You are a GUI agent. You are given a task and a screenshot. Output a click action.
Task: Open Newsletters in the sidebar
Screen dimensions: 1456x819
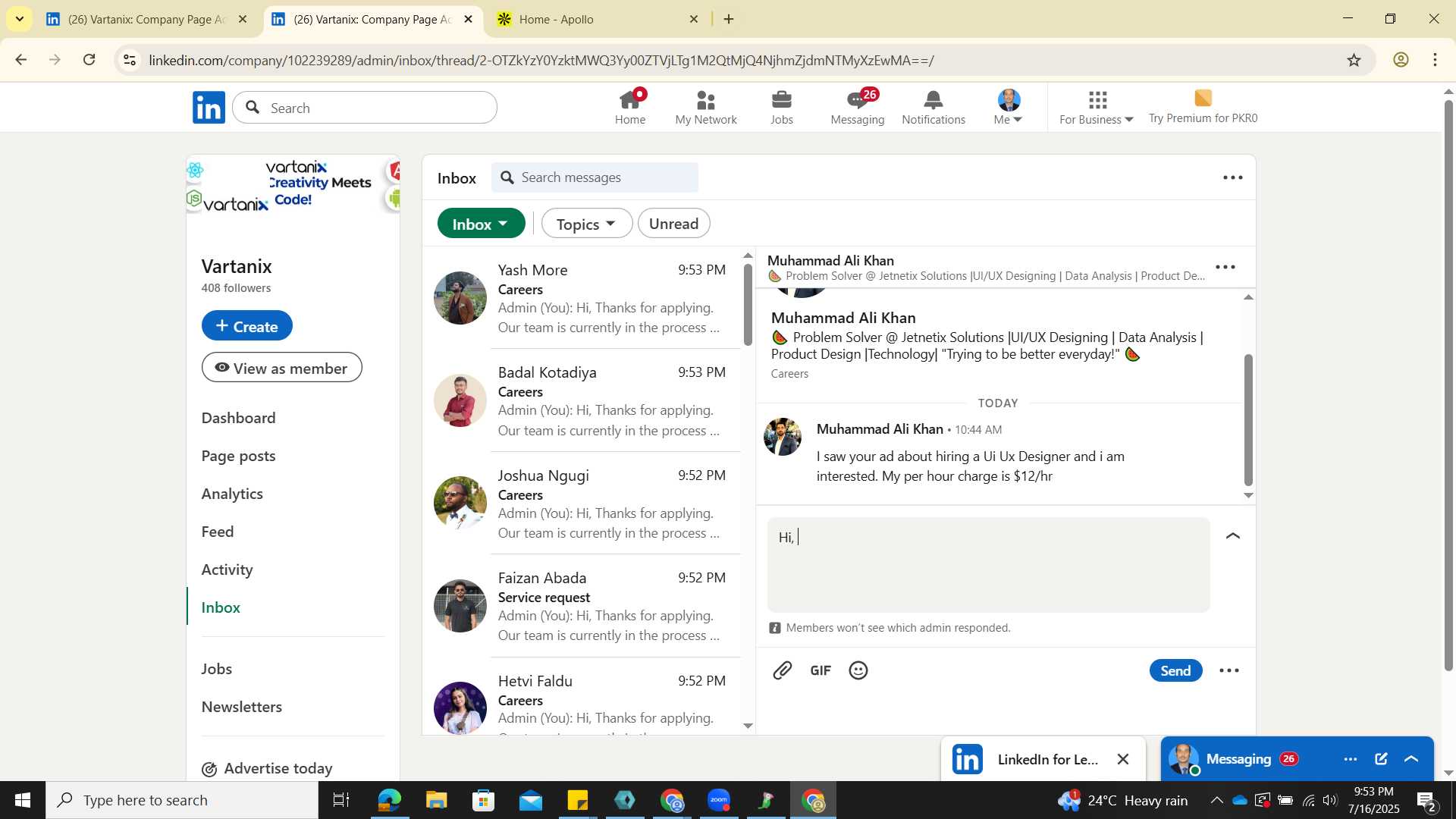(241, 707)
